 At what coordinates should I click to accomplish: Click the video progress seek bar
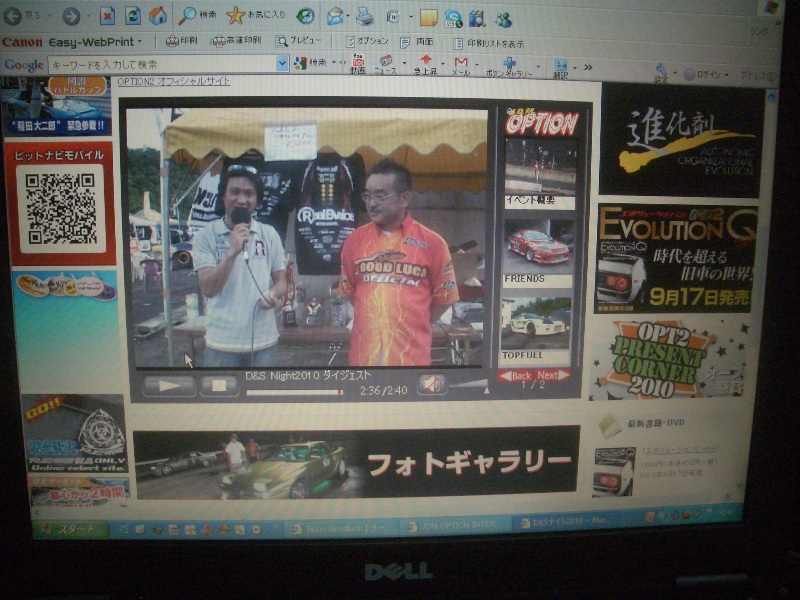click(294, 392)
